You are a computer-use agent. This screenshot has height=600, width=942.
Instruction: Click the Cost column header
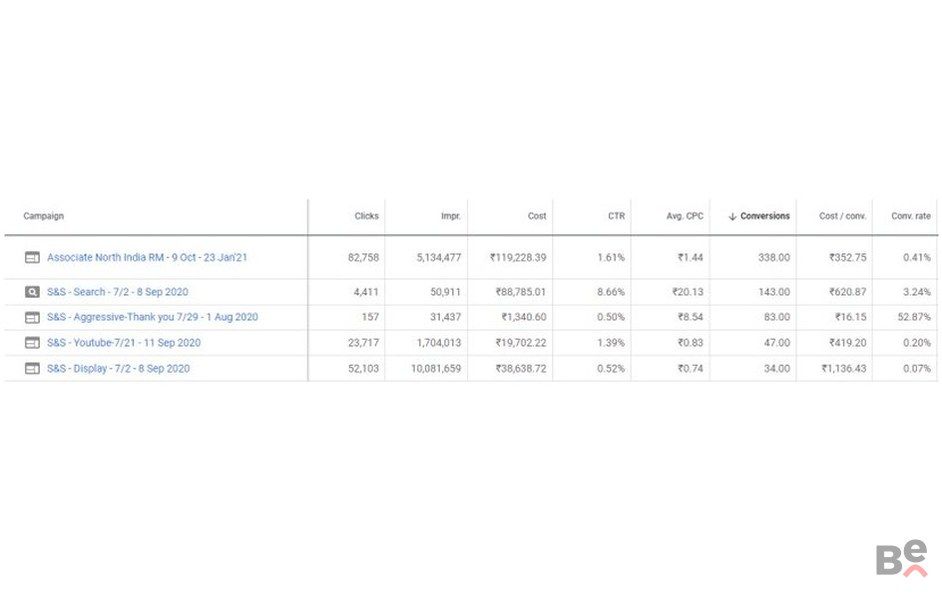pyautogui.click(x=537, y=216)
